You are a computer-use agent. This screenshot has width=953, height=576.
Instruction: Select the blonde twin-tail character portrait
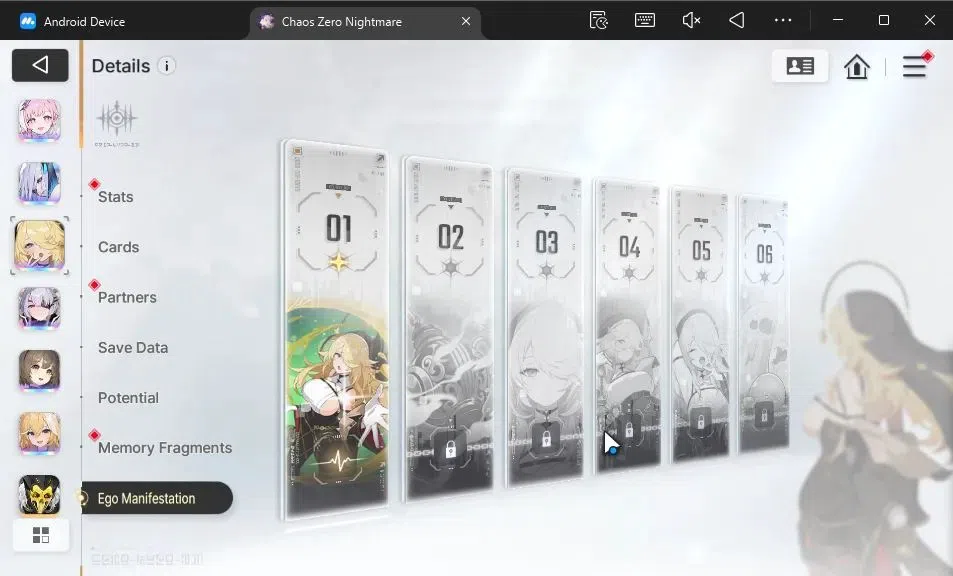tap(40, 433)
